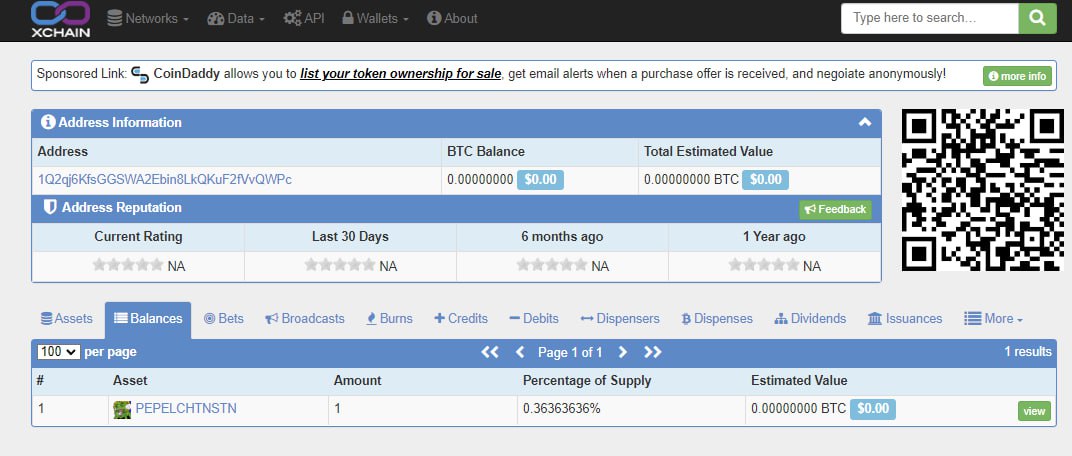Expand the More tab dropdown
This screenshot has width=1072, height=456.
[x=993, y=319]
